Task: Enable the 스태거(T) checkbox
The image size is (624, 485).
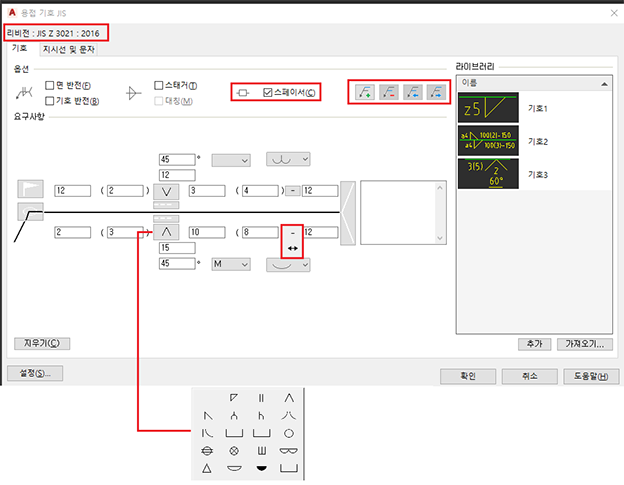Action: point(158,86)
